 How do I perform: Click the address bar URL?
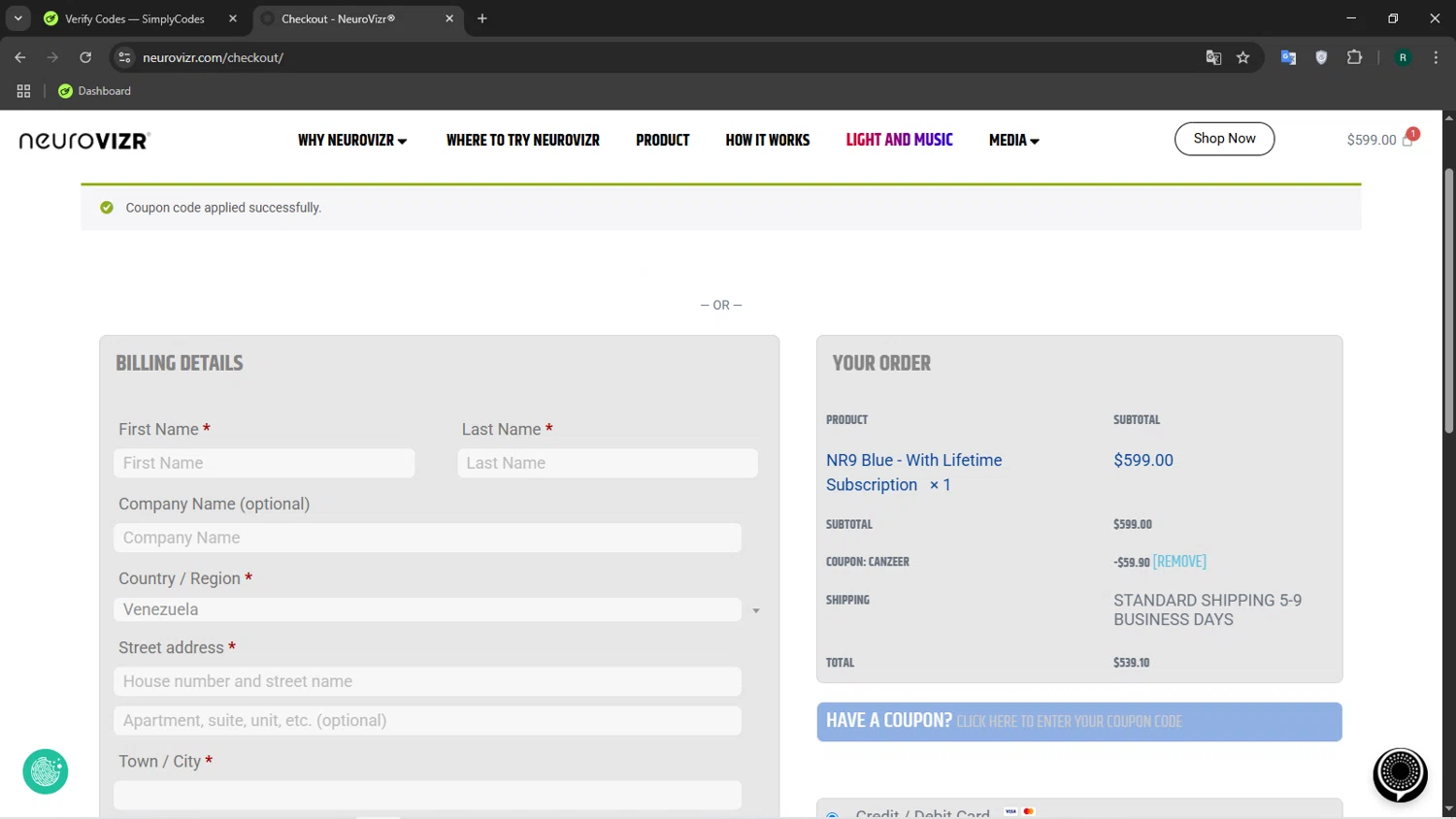coord(213,57)
